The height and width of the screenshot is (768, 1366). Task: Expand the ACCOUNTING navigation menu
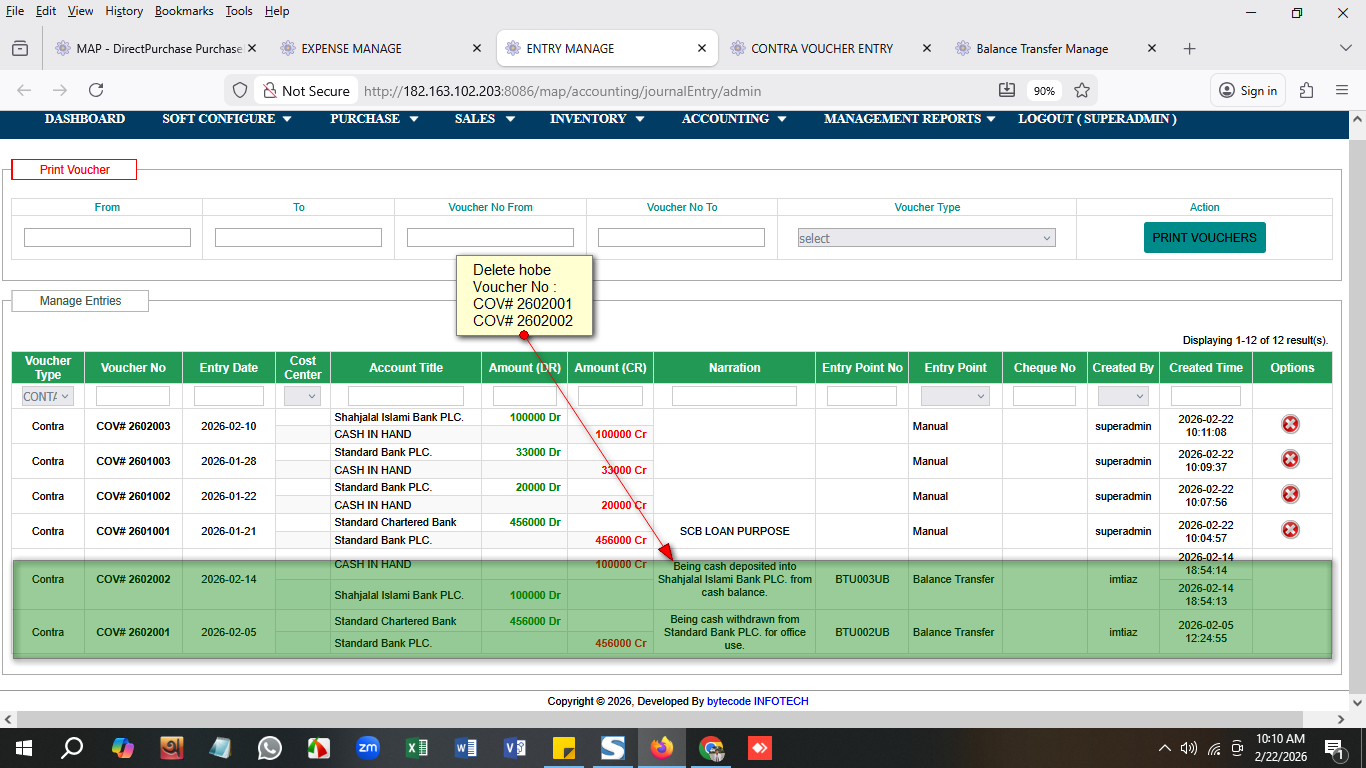point(733,119)
